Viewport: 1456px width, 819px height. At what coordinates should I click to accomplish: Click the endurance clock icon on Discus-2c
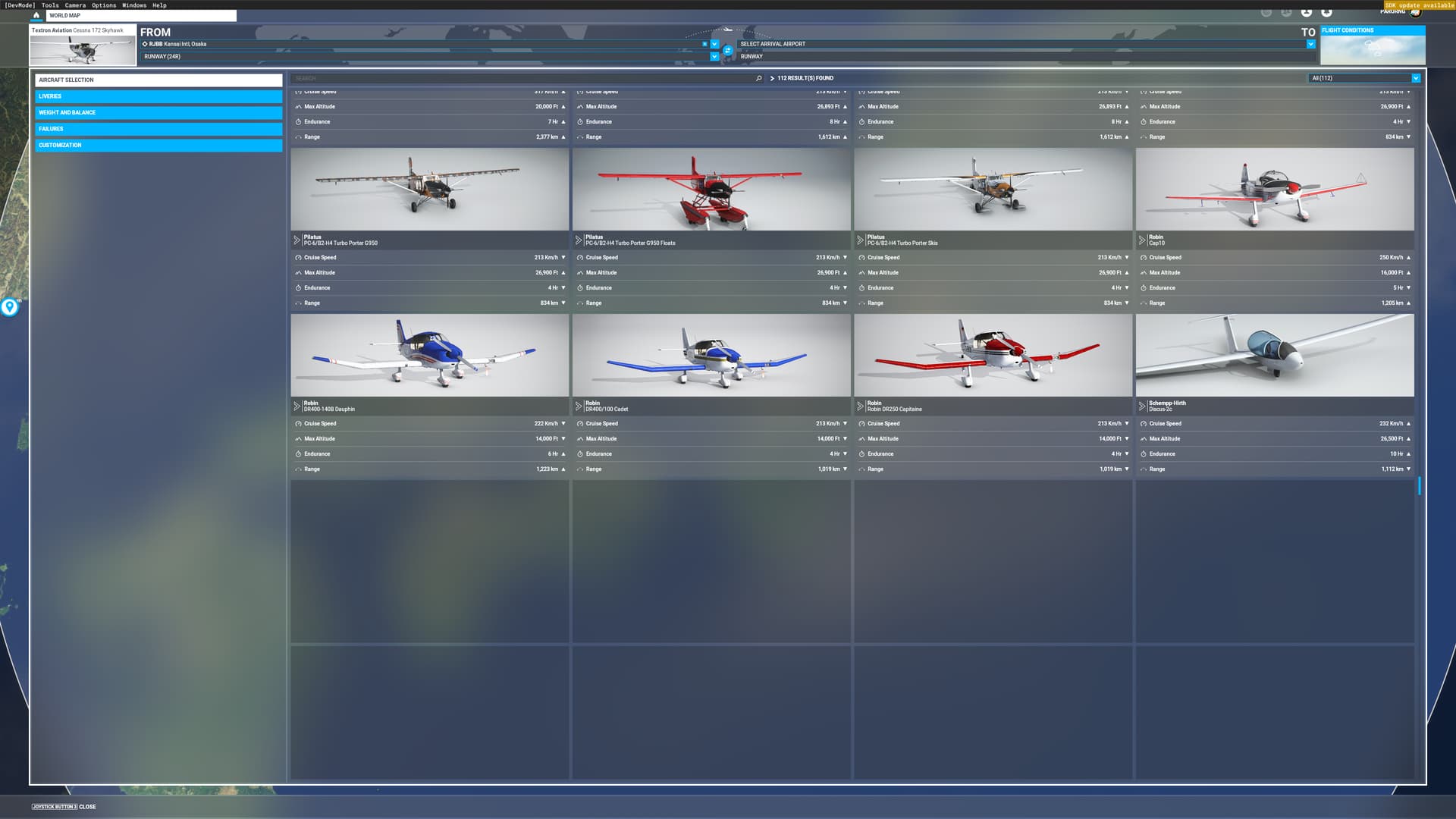1145,453
